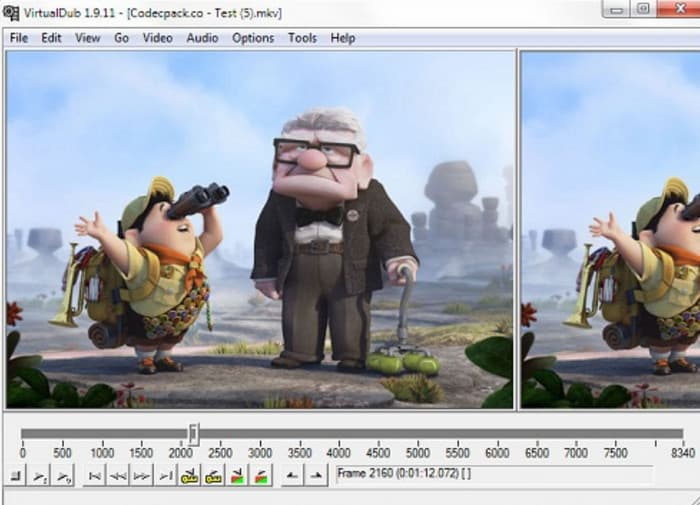Minimize the VirtualDub window

pyautogui.click(x=617, y=9)
